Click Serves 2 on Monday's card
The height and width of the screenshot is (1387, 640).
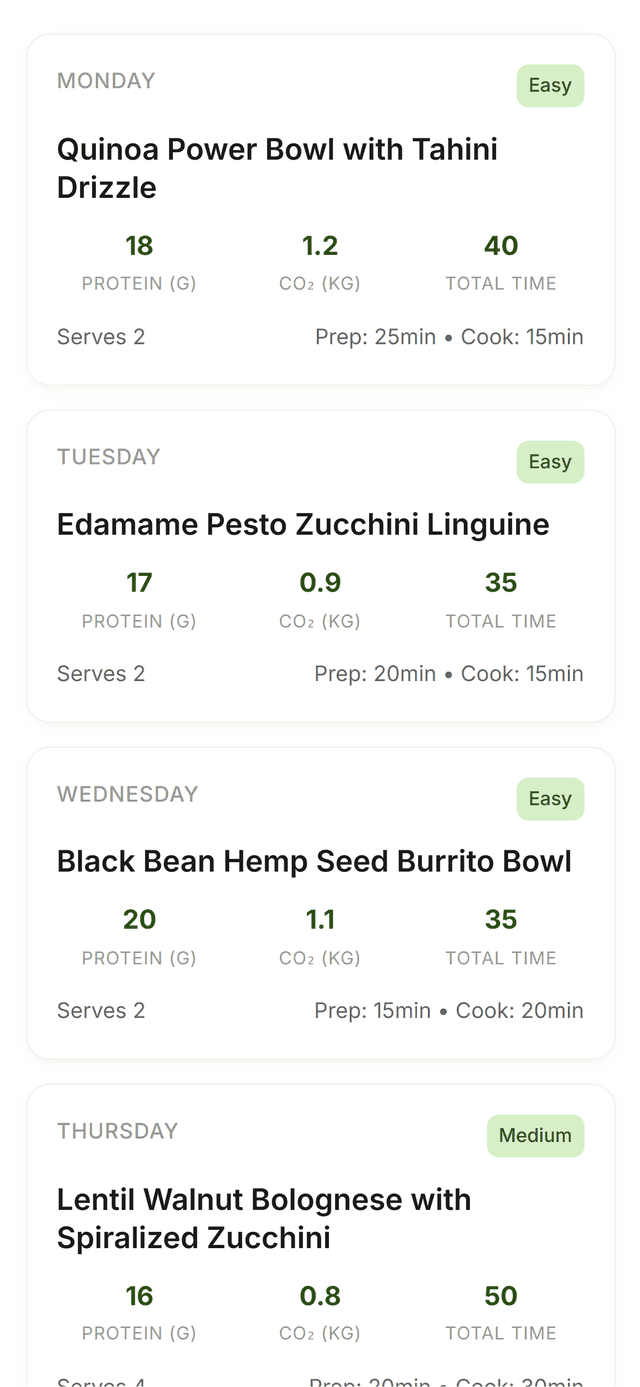click(101, 336)
